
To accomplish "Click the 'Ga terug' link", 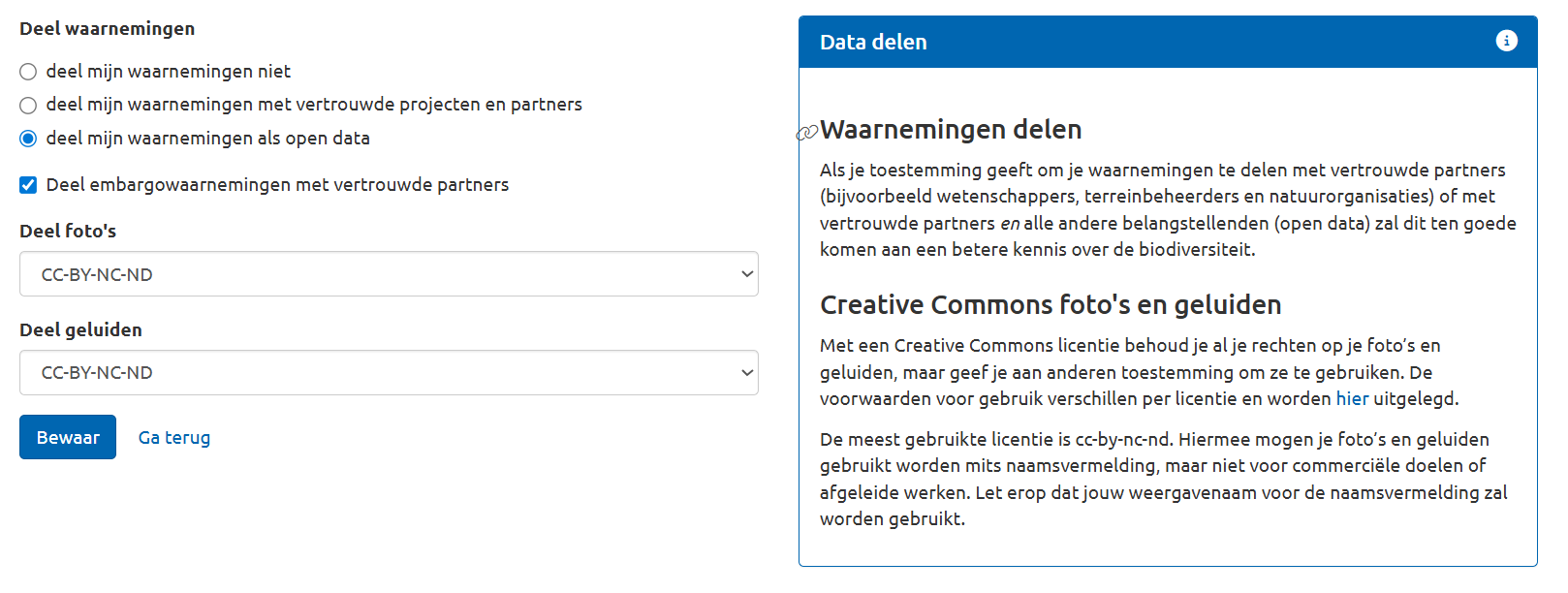I will click(x=174, y=437).
